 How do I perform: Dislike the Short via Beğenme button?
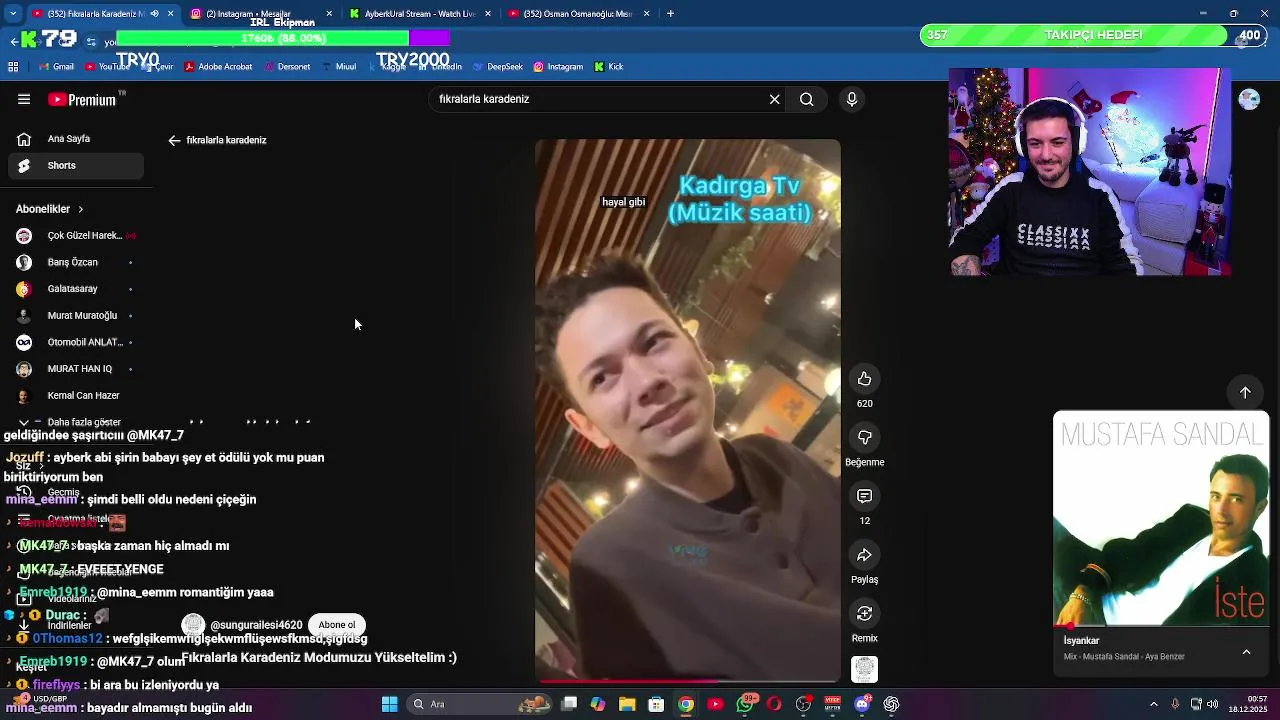tap(864, 437)
